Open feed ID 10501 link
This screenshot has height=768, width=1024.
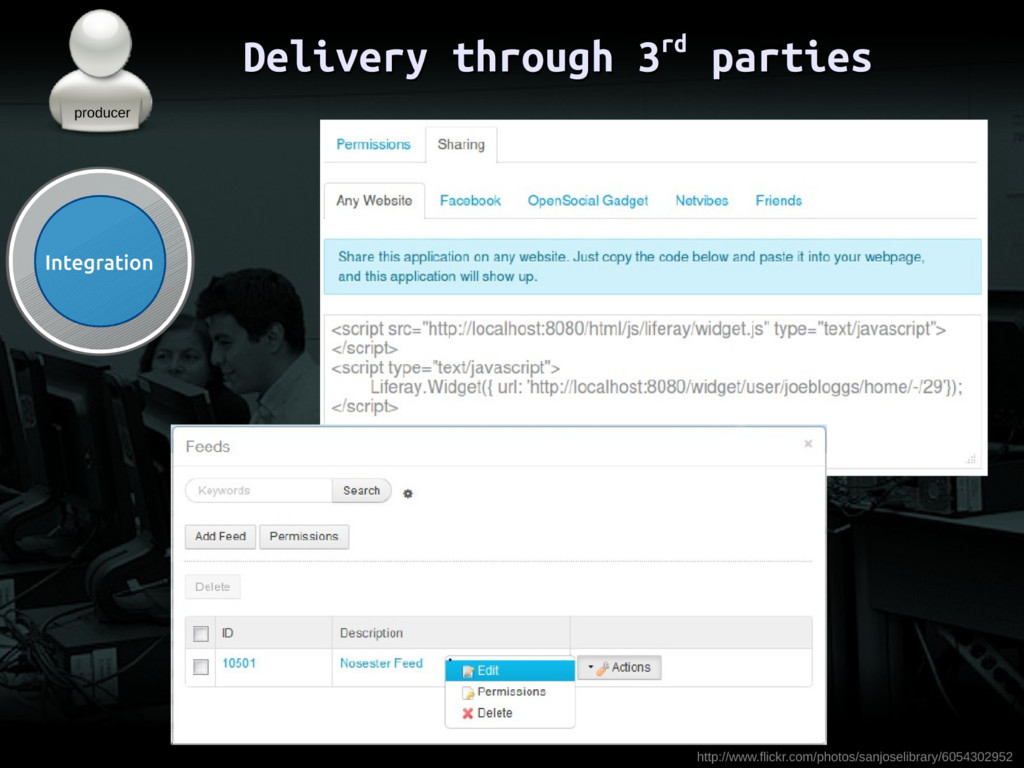(x=239, y=664)
